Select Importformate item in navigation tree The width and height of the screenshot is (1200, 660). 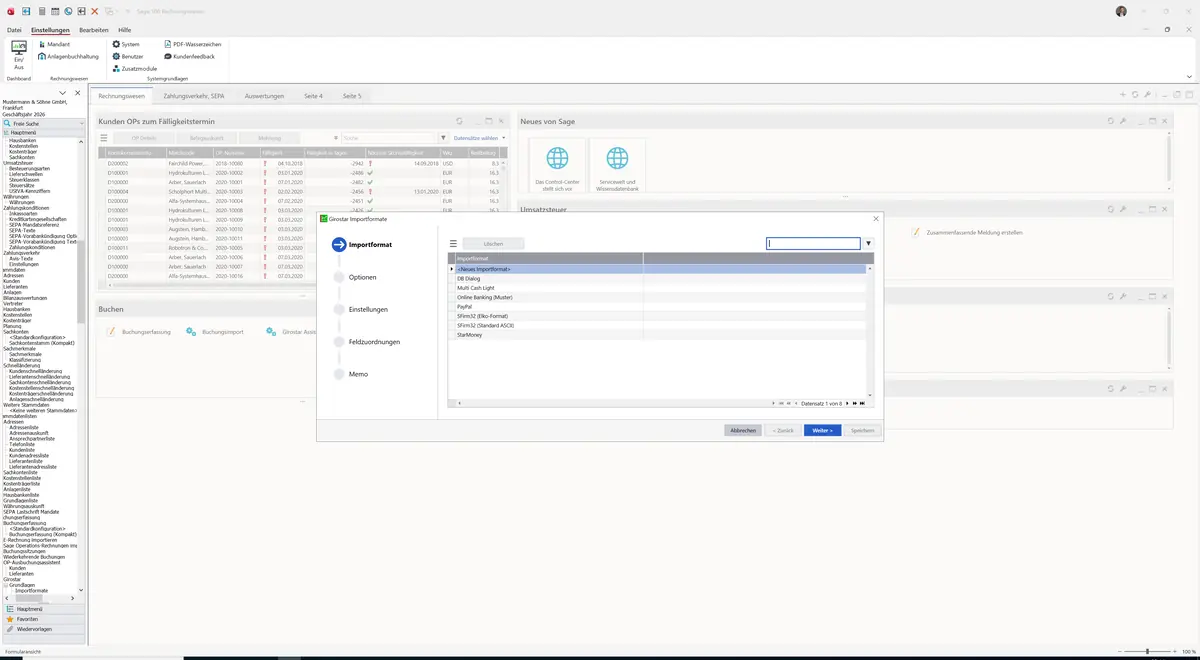[31, 591]
